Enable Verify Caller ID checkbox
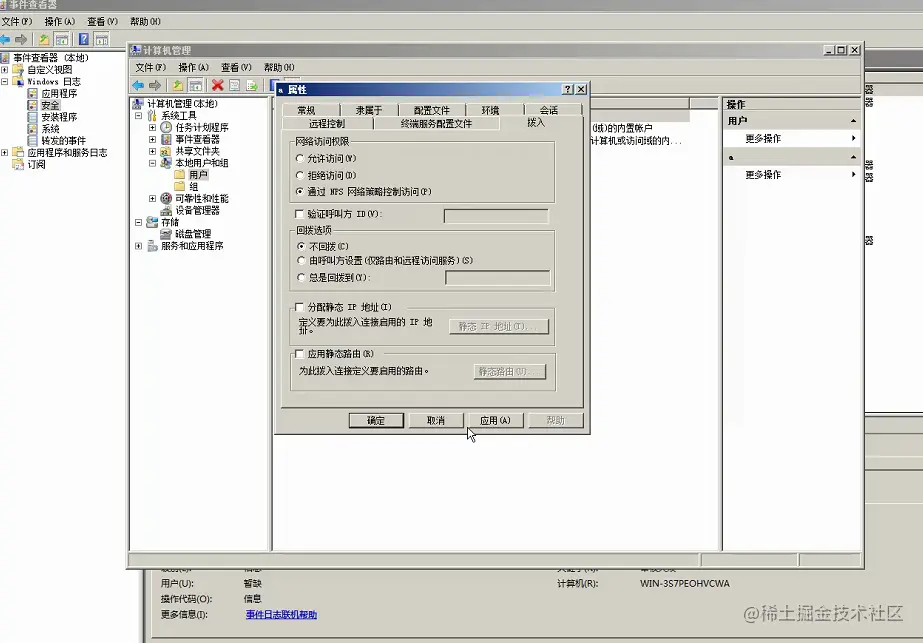 coord(299,214)
